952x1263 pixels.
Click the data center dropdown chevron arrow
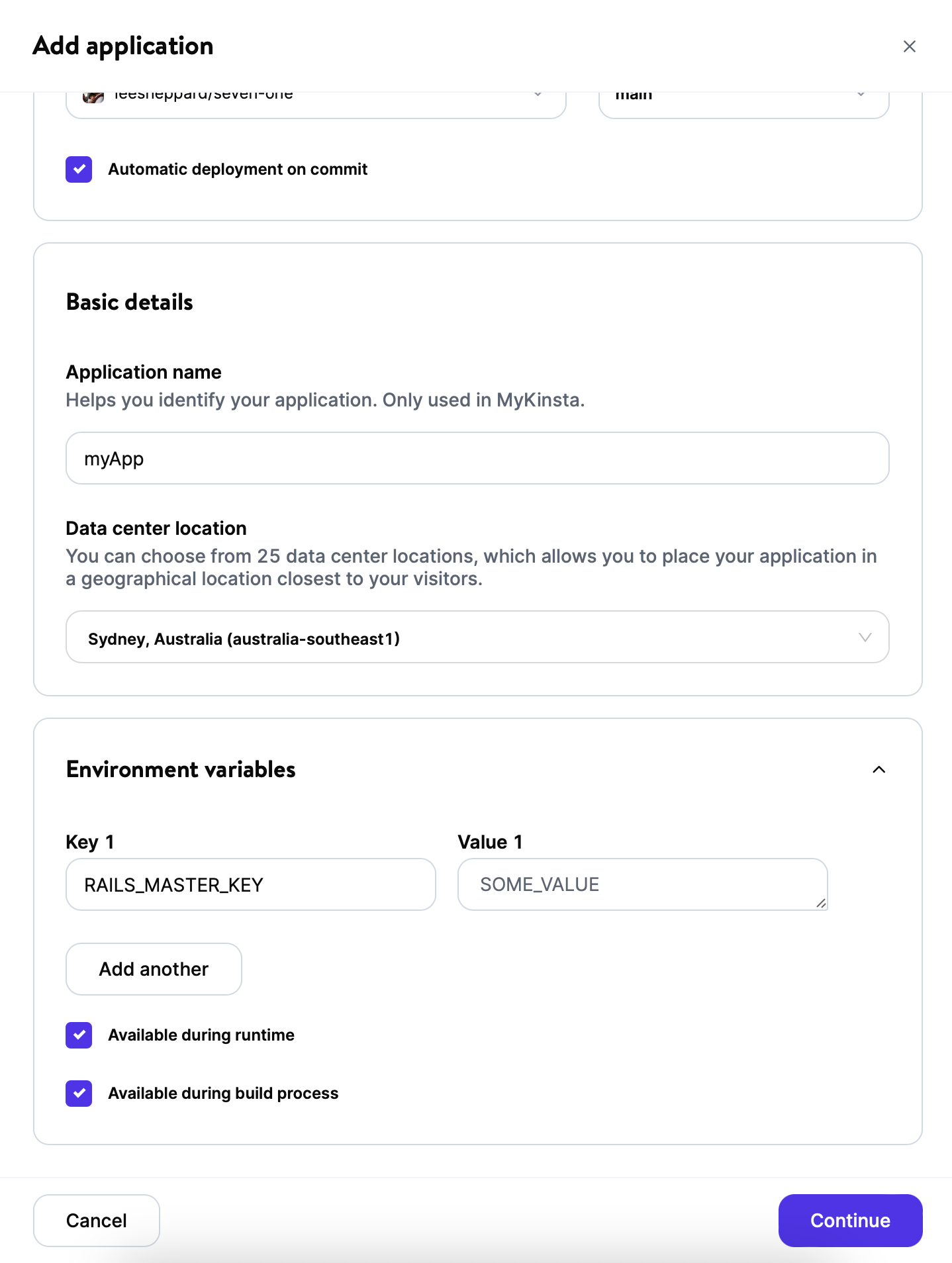(865, 637)
